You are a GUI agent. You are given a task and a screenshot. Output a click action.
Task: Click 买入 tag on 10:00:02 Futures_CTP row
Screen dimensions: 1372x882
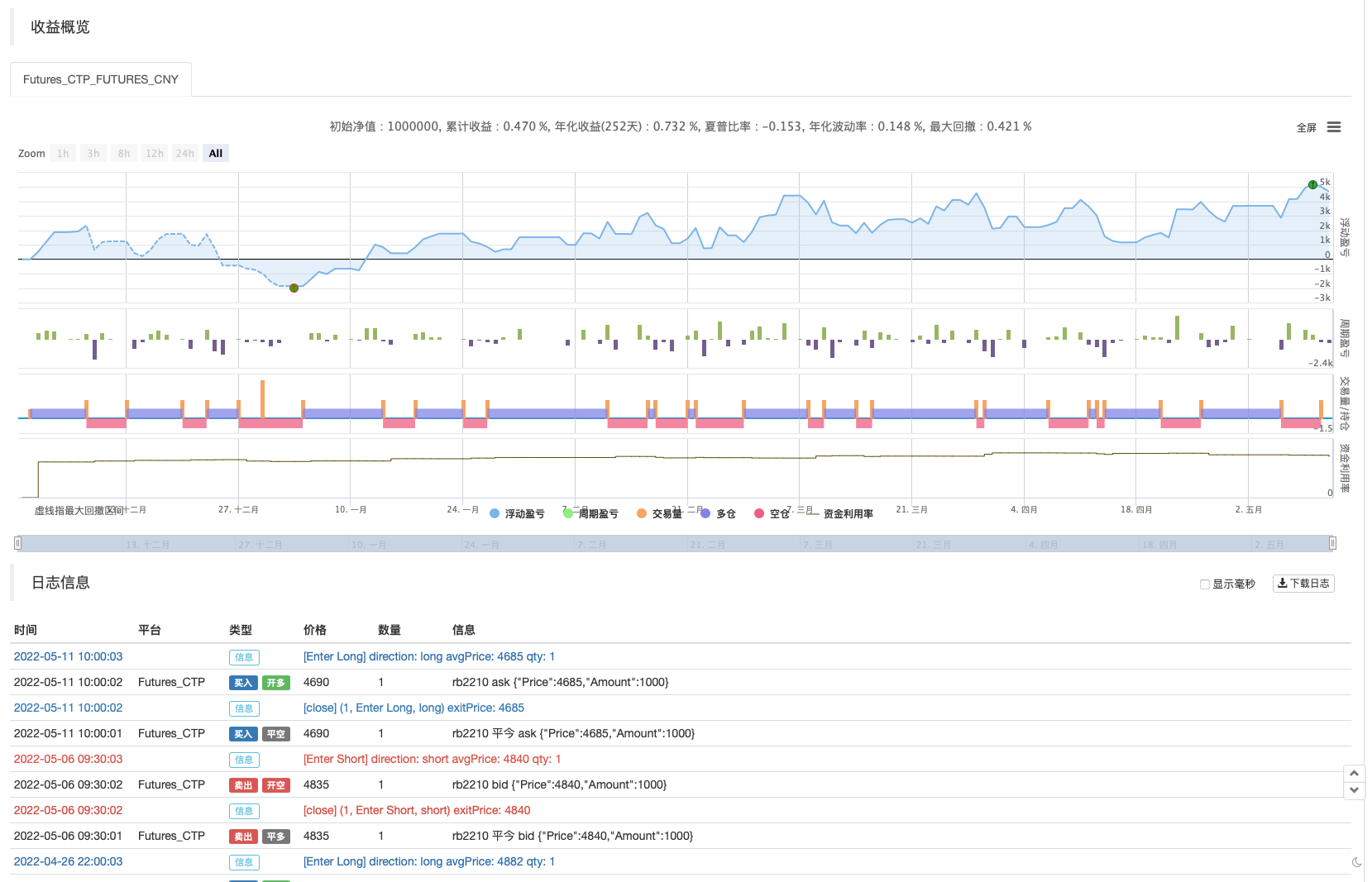click(x=243, y=683)
